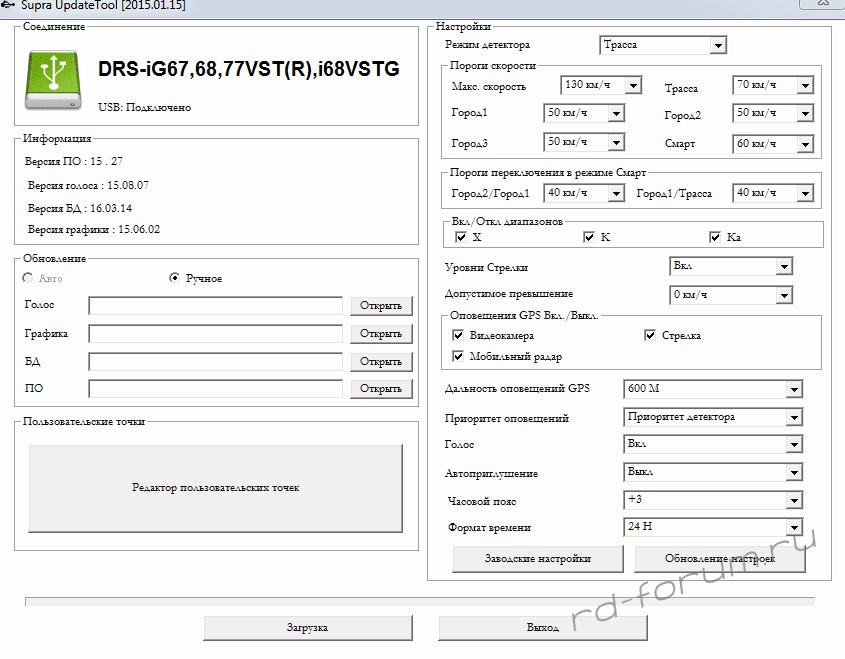Screen dimensions: 845x659
Task: Click the Загрузка button
Action: (308, 628)
